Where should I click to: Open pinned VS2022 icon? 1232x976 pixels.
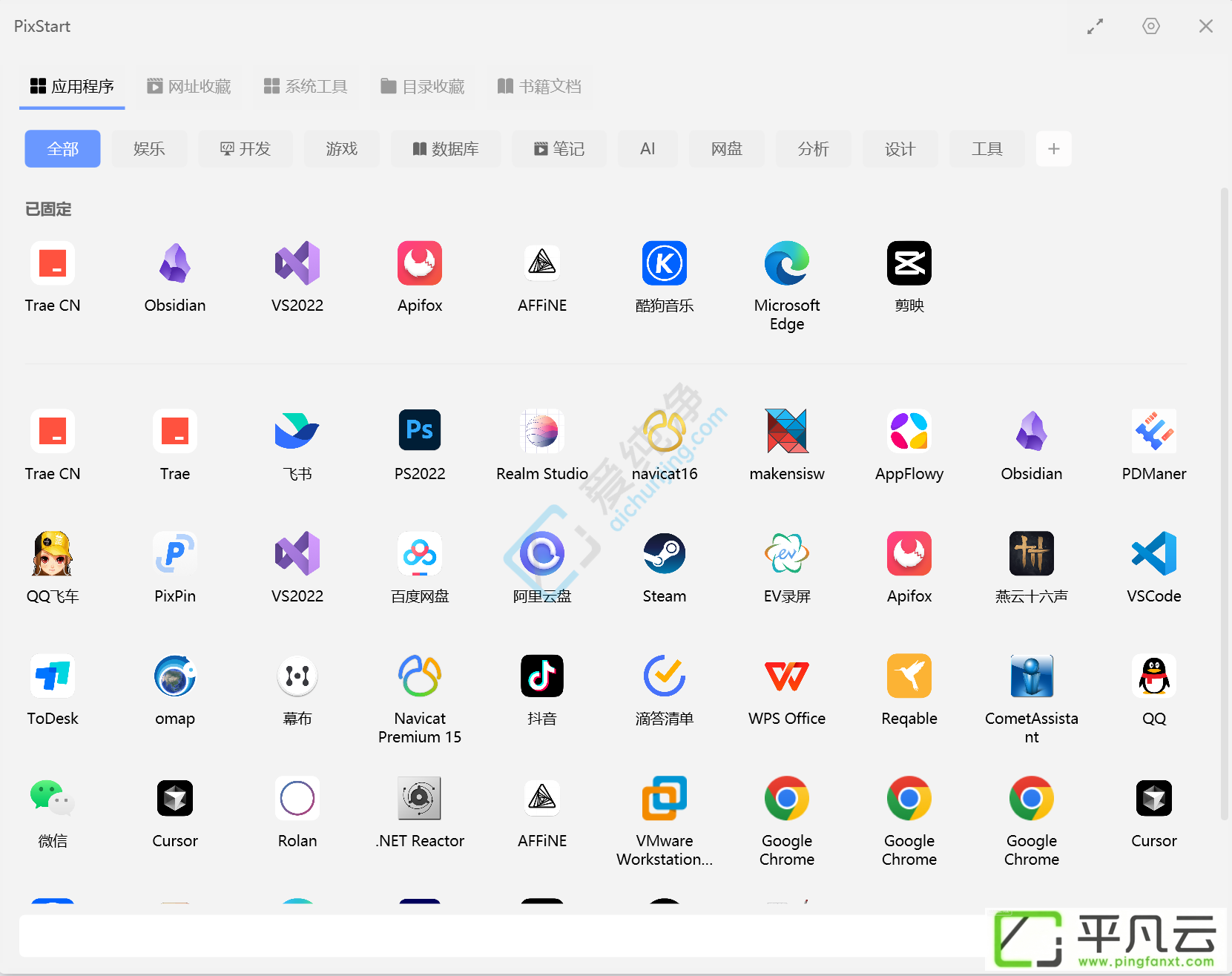tap(297, 263)
